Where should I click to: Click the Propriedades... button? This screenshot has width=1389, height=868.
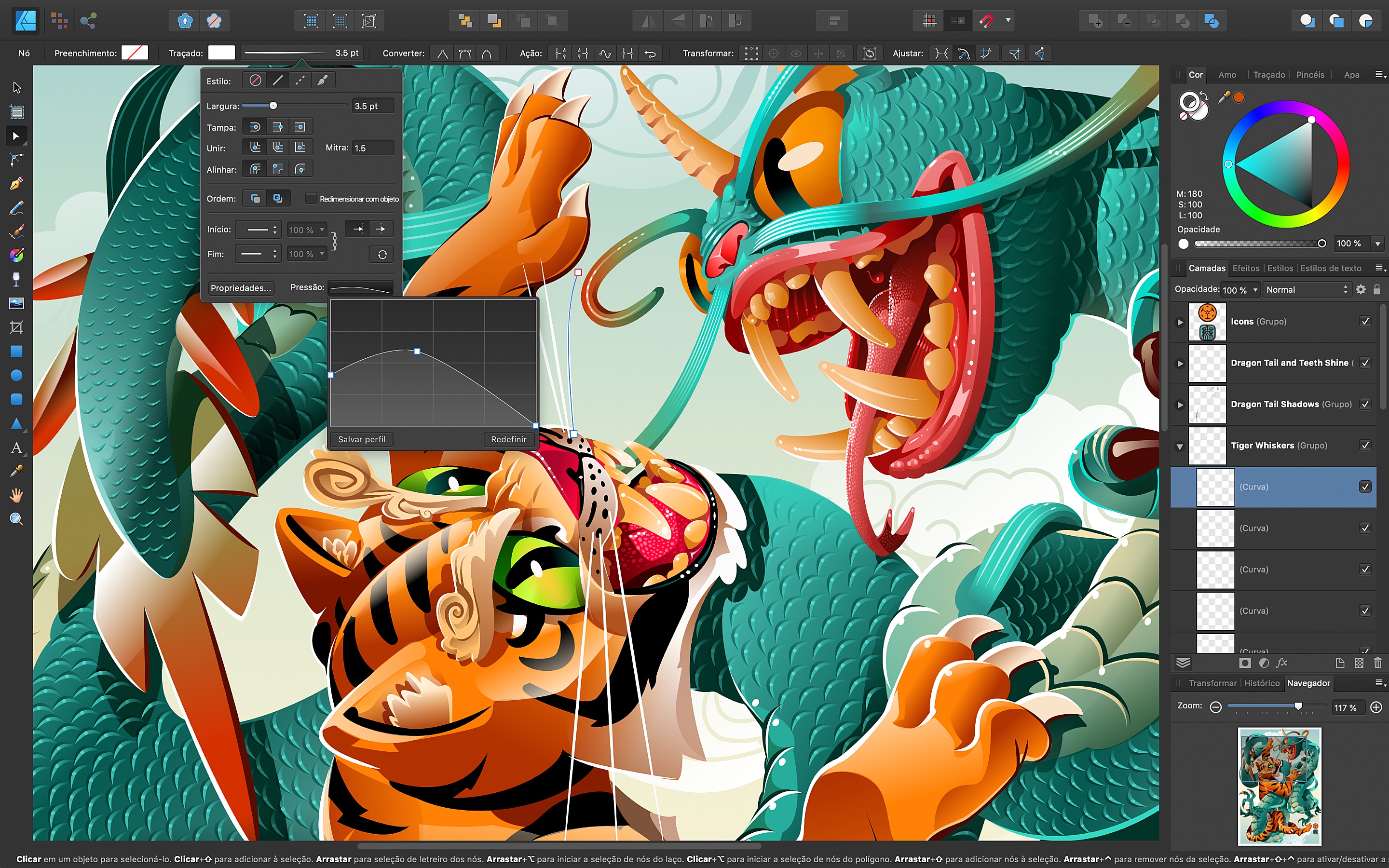(x=241, y=288)
